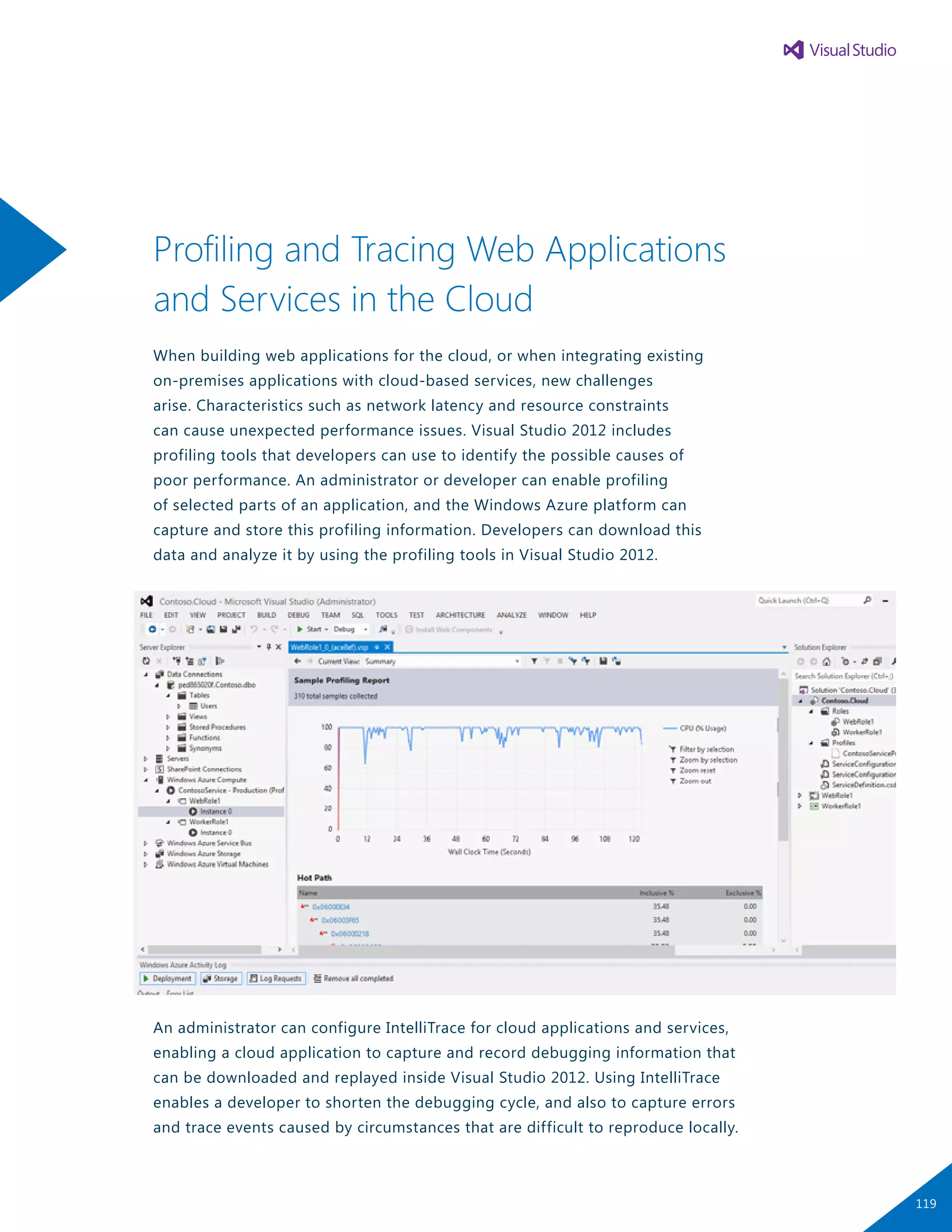952x1232 pixels.
Task: Click the Name column header in Hot Path
Action: [308, 893]
